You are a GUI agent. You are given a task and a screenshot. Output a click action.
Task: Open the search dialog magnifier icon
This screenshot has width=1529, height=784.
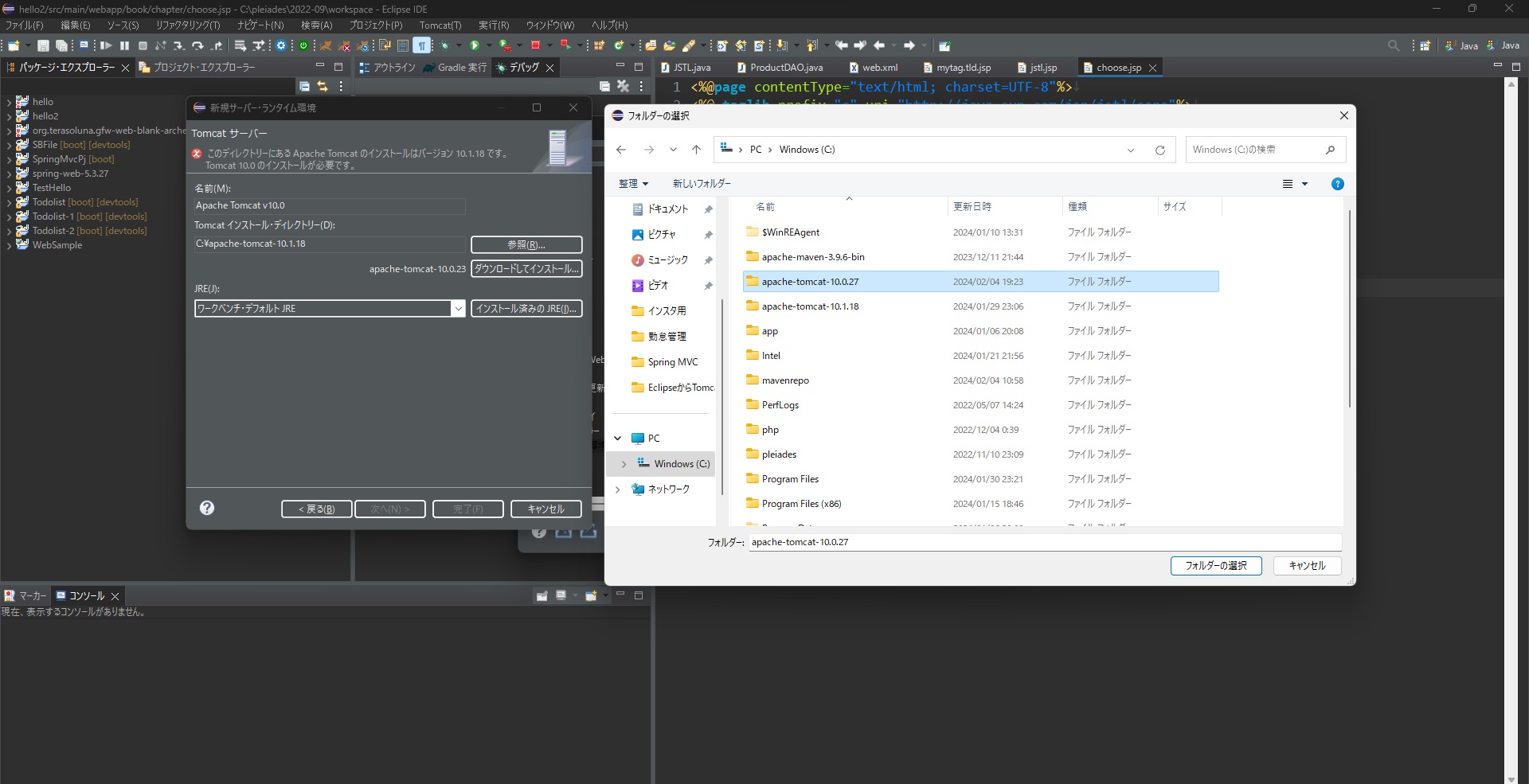1394,45
